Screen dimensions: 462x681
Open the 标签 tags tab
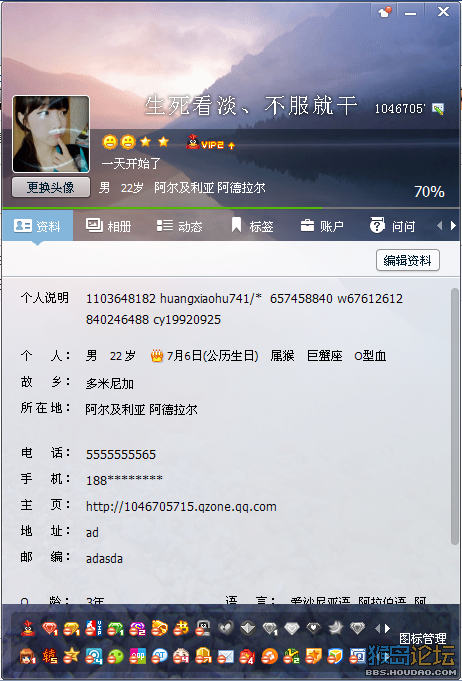coord(252,225)
